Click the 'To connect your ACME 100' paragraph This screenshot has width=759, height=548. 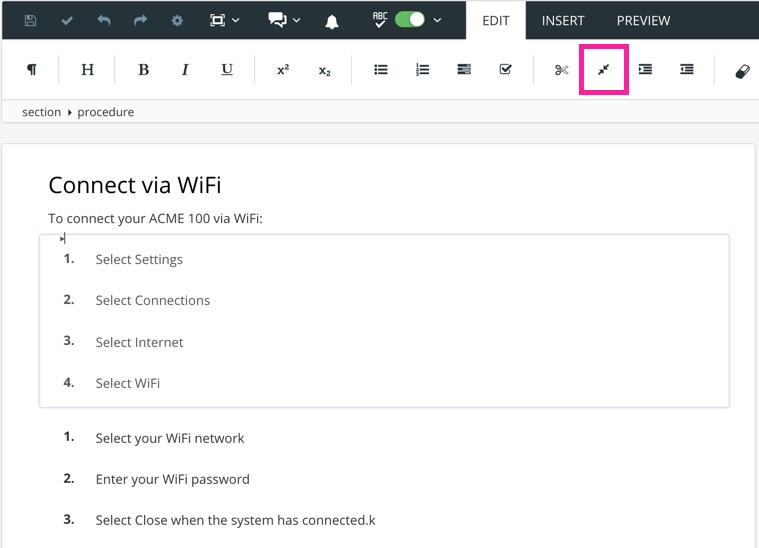pos(155,219)
